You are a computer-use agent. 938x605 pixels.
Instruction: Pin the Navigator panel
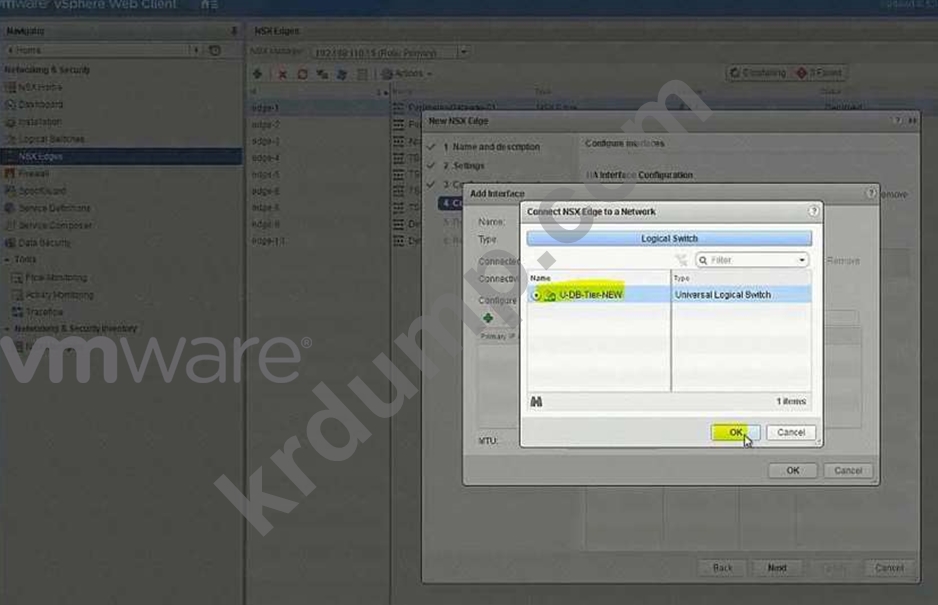[234, 31]
